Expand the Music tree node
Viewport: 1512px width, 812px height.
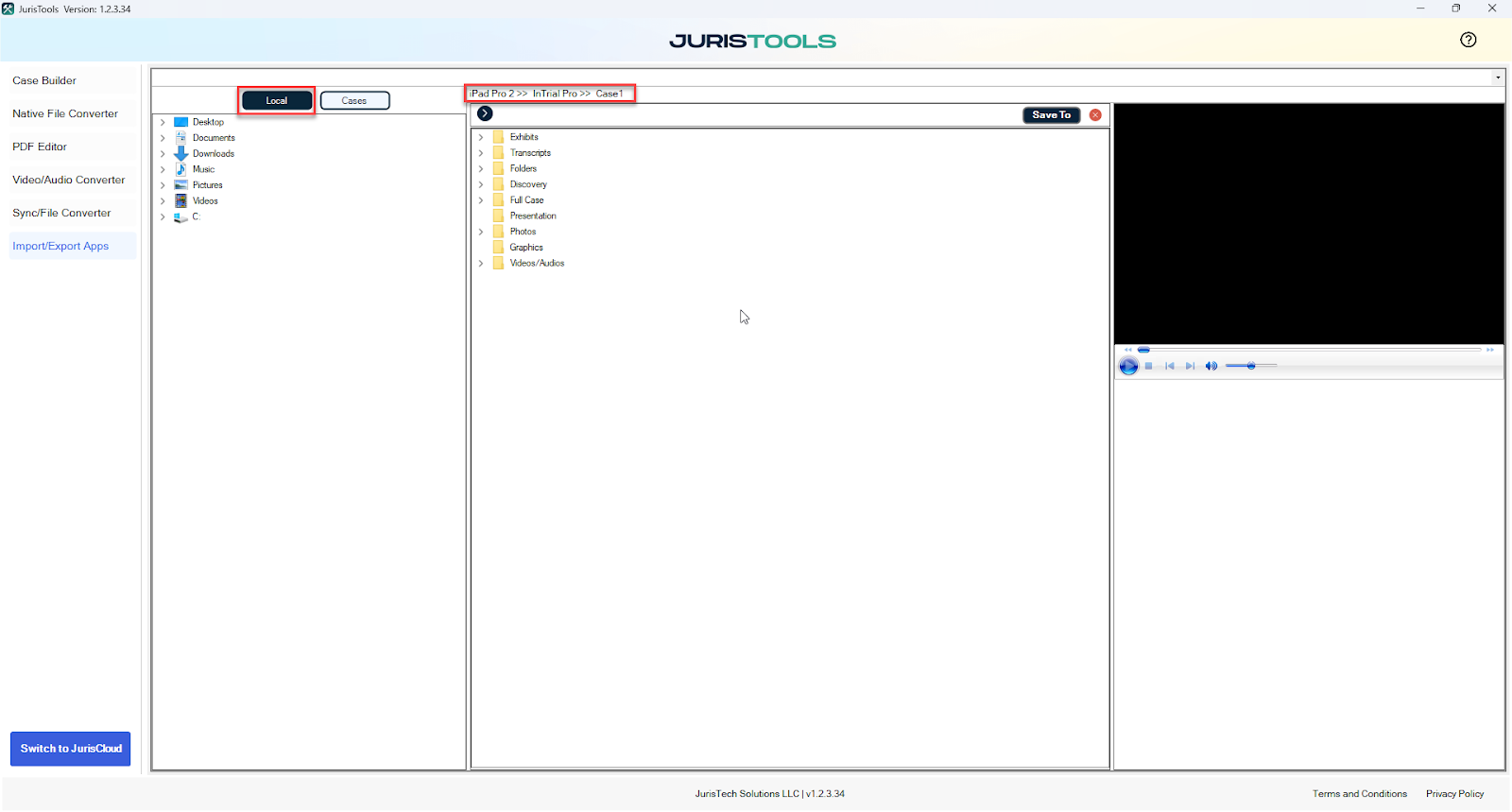[x=163, y=169]
